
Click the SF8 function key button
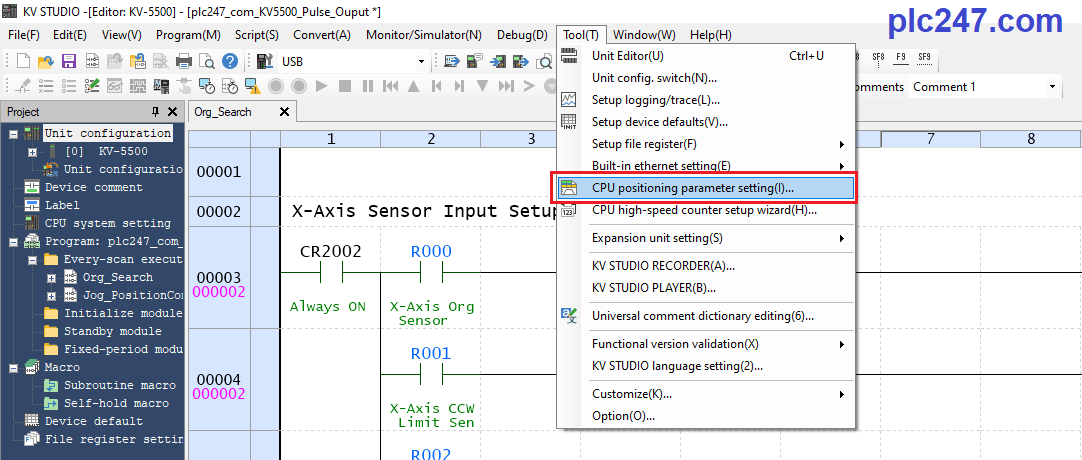pos(878,59)
